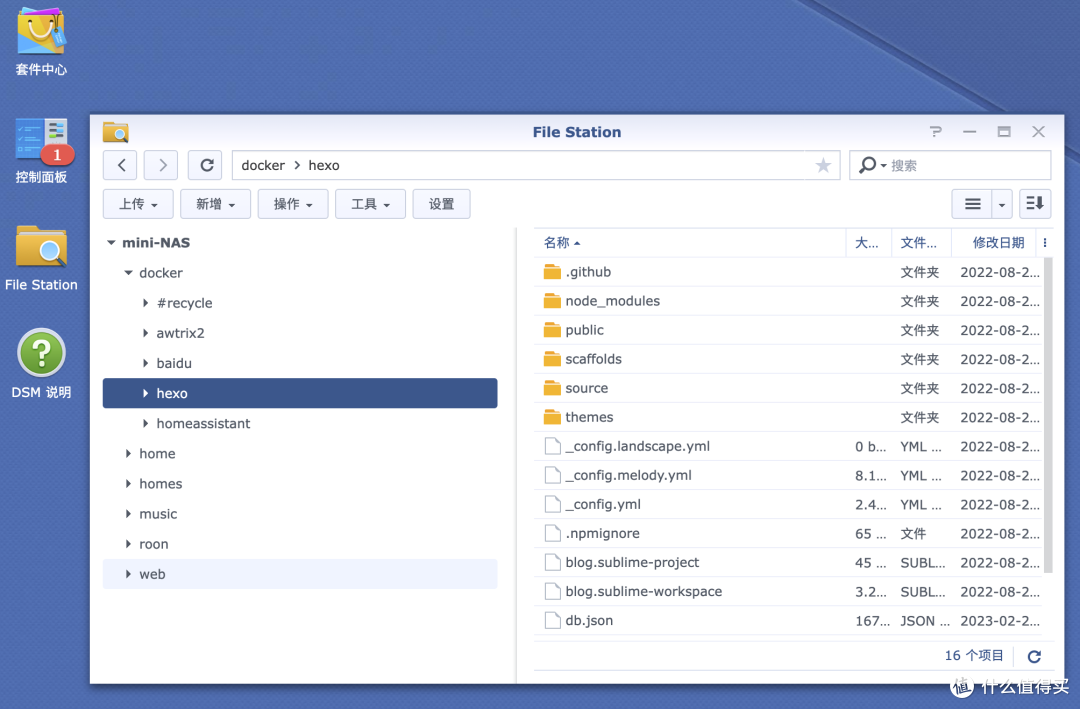1080x709 pixels.
Task: Go back to the previous folder
Action: tap(121, 165)
